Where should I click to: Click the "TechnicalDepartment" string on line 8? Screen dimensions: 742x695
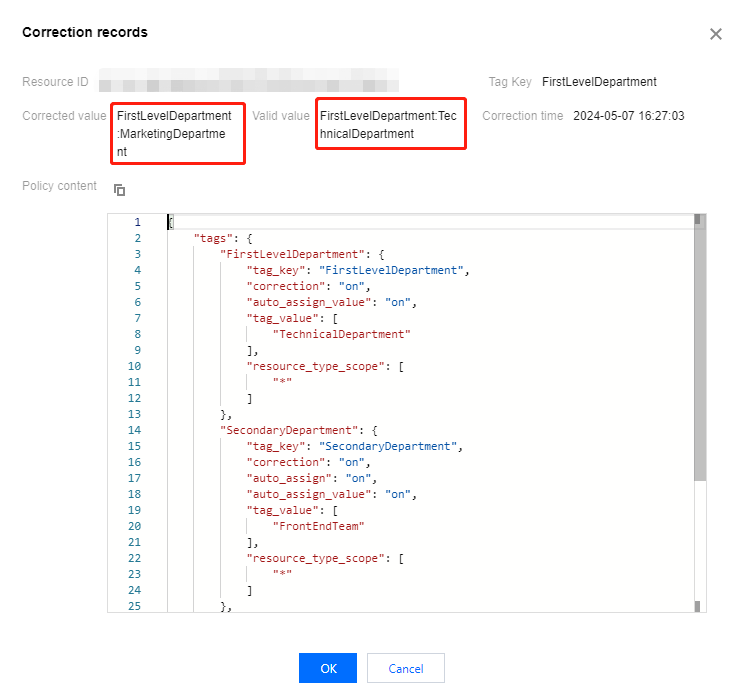pos(342,334)
